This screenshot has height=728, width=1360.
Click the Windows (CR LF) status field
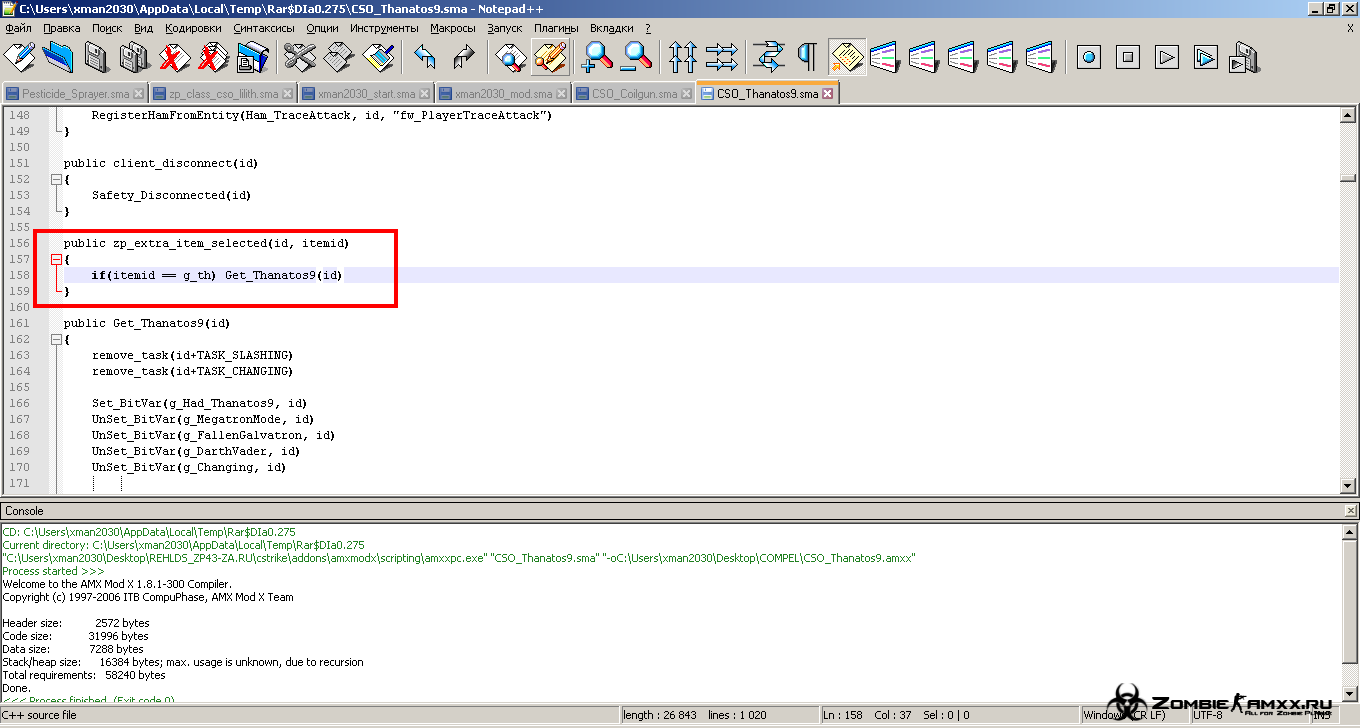click(x=1134, y=715)
